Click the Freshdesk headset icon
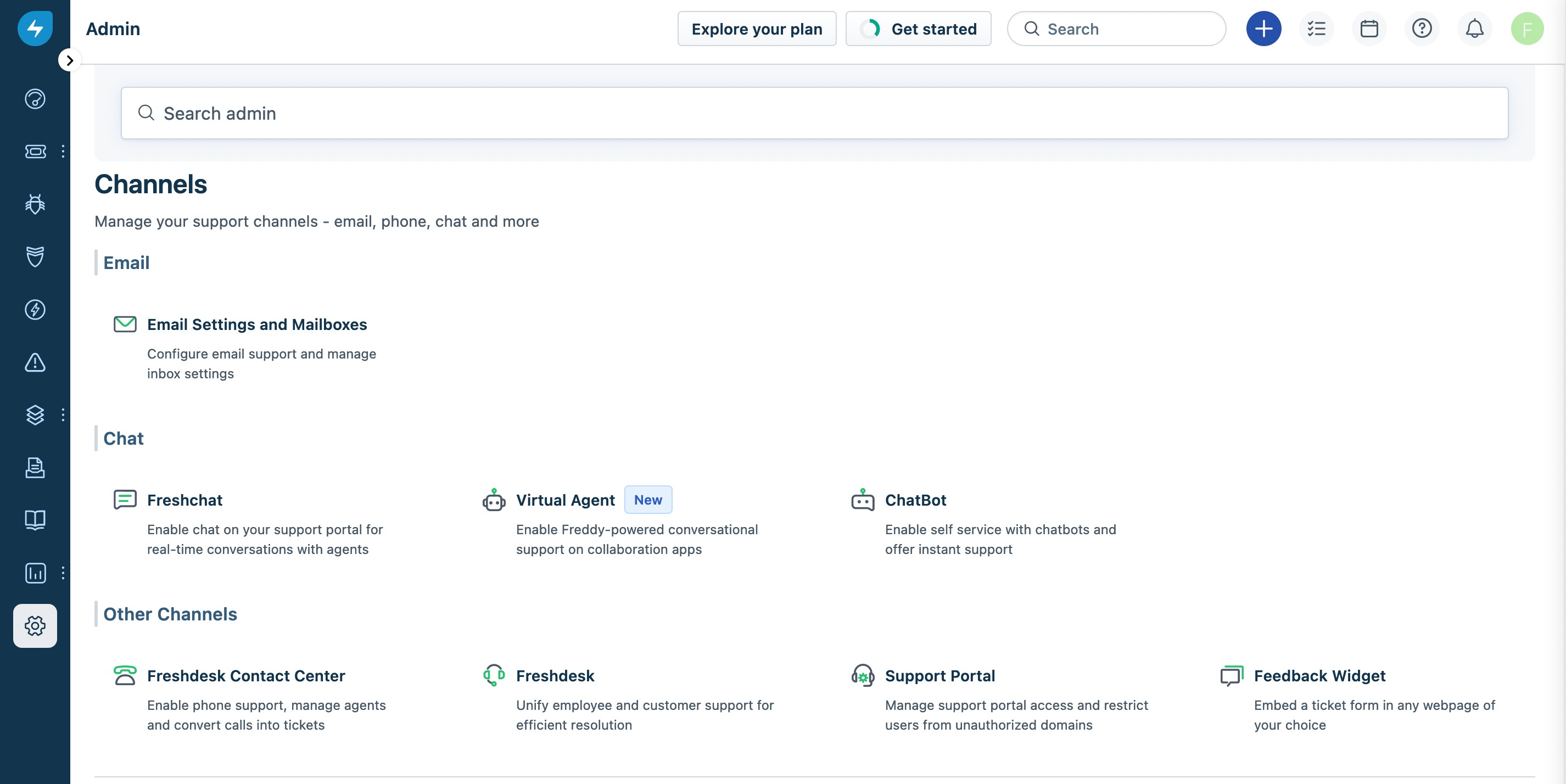This screenshot has width=1566, height=784. click(x=494, y=675)
